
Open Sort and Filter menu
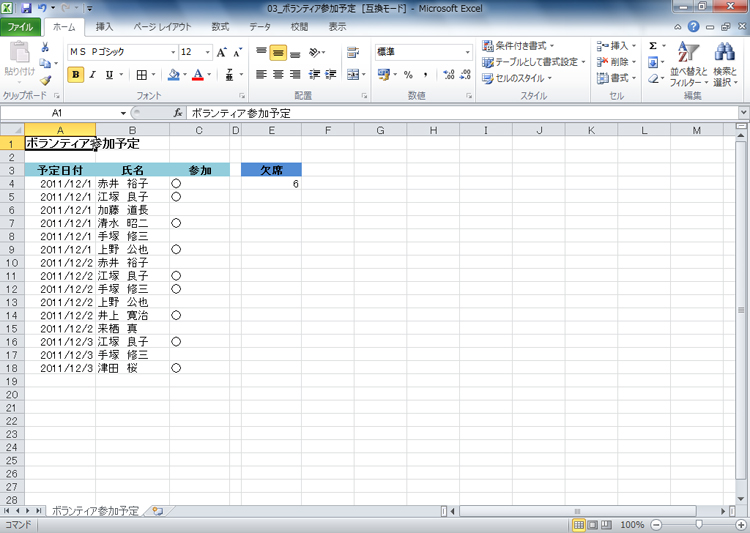[688, 65]
